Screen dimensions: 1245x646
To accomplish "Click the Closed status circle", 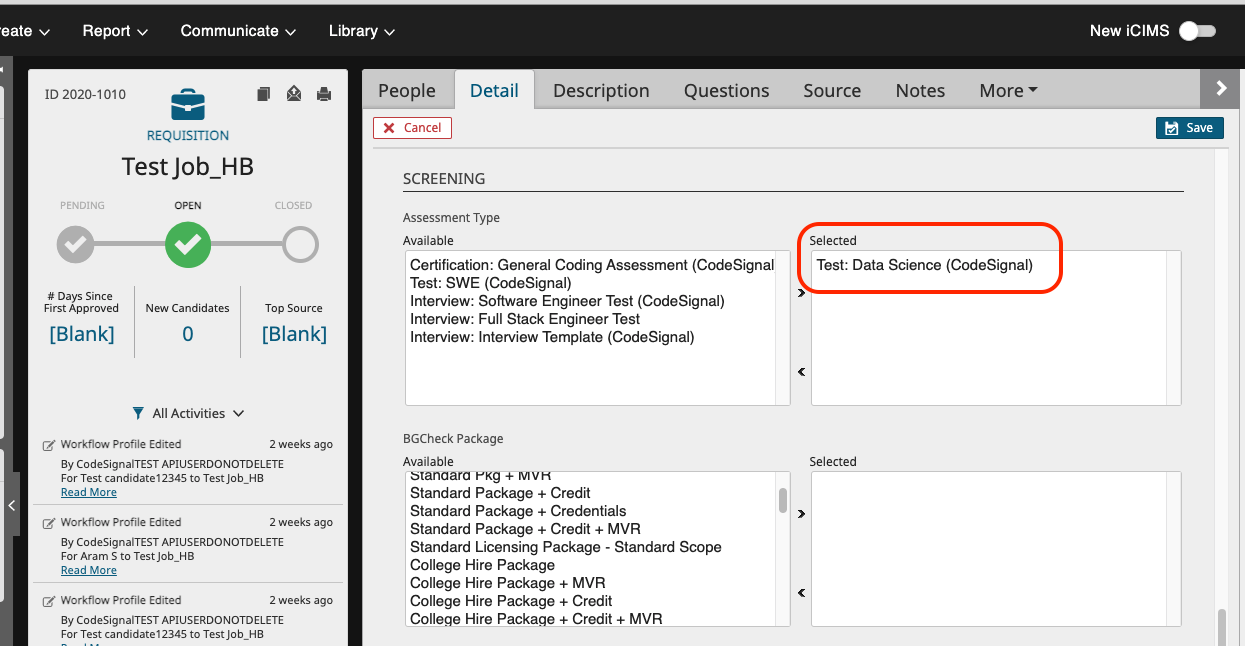I will click(x=300, y=244).
